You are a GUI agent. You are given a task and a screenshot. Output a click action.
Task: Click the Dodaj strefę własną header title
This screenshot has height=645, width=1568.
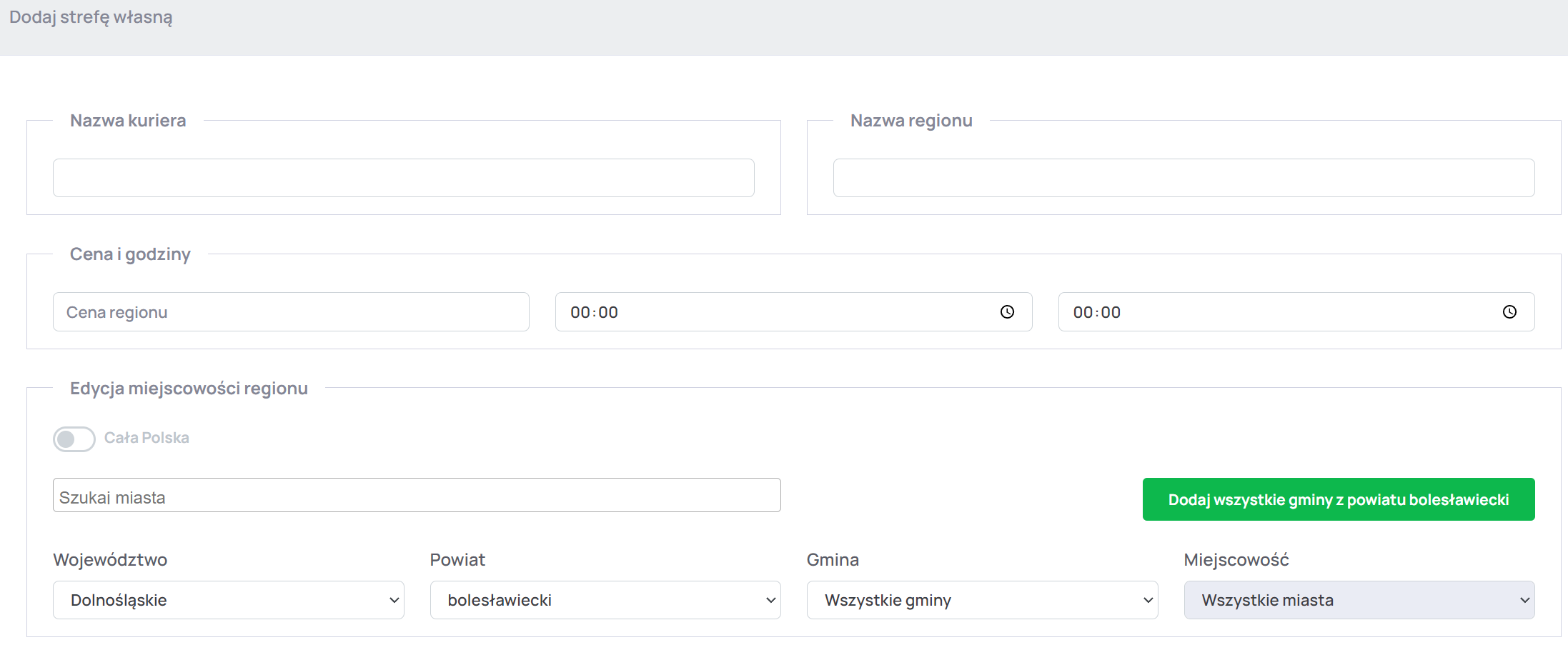click(91, 17)
